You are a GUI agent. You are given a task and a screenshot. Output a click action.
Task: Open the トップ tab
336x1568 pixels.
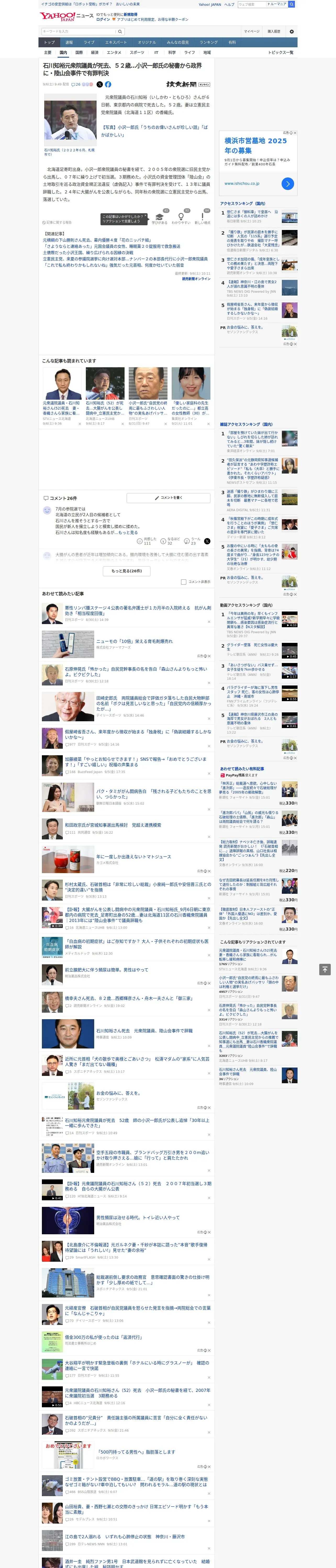pyautogui.click(x=49, y=43)
